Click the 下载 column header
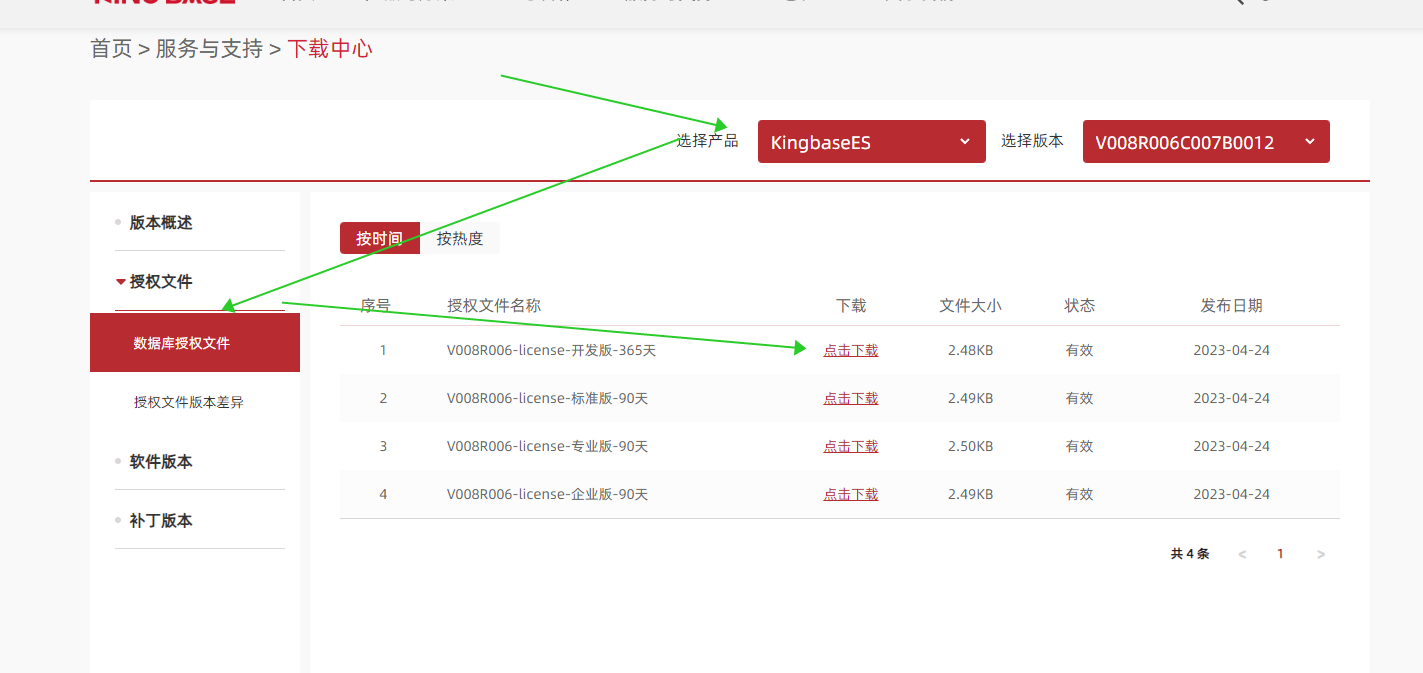The height and width of the screenshot is (673, 1423). (x=851, y=305)
